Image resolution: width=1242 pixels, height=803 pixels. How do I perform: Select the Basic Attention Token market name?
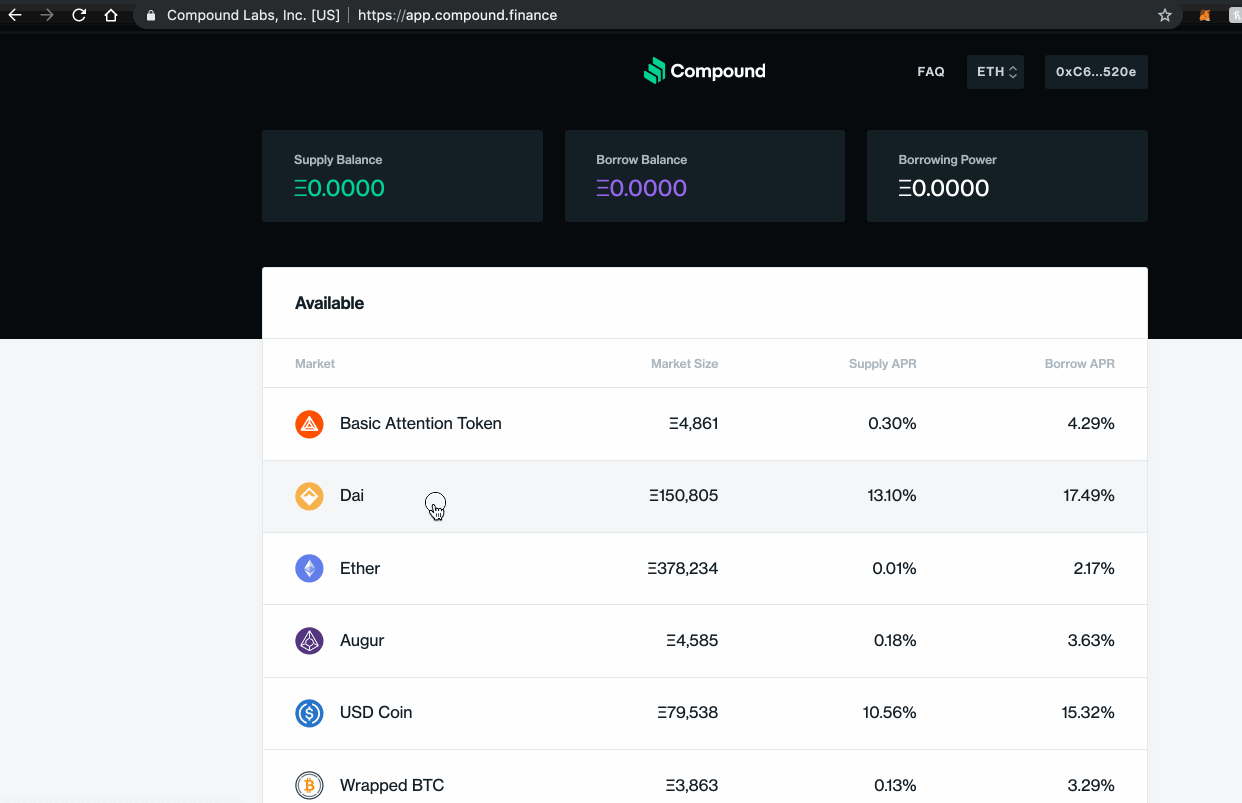click(x=421, y=424)
